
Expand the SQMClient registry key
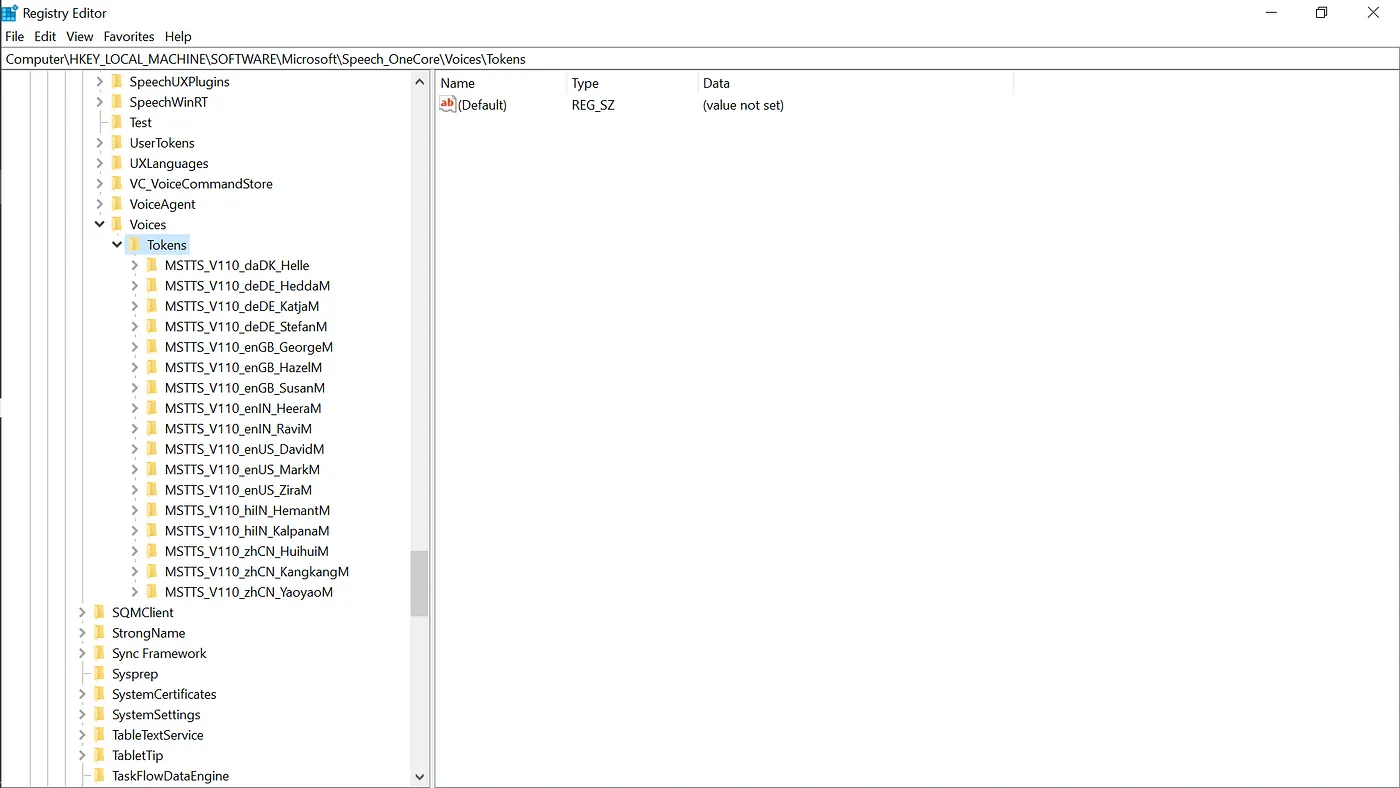82,613
